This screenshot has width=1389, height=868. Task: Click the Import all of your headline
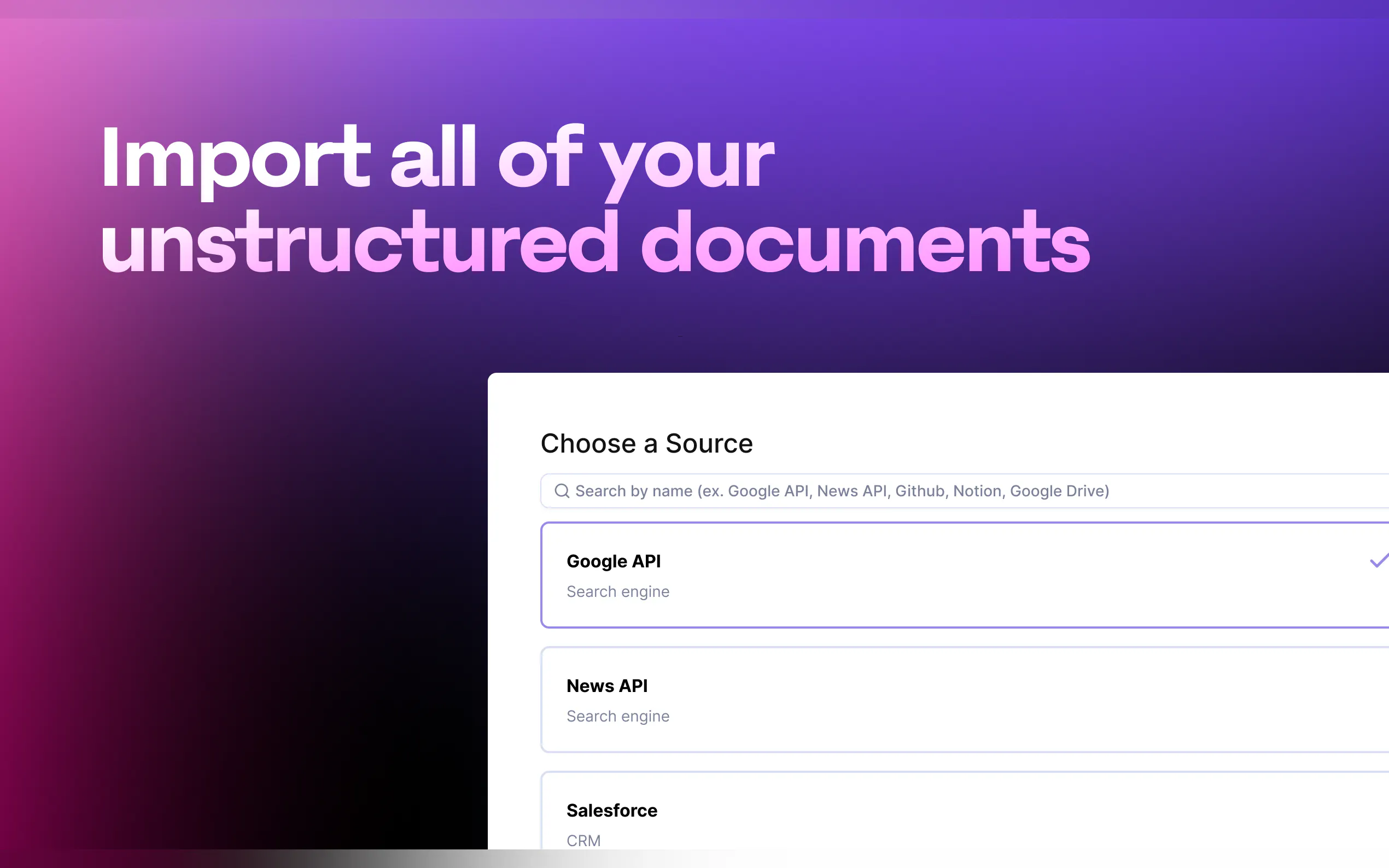[436, 158]
